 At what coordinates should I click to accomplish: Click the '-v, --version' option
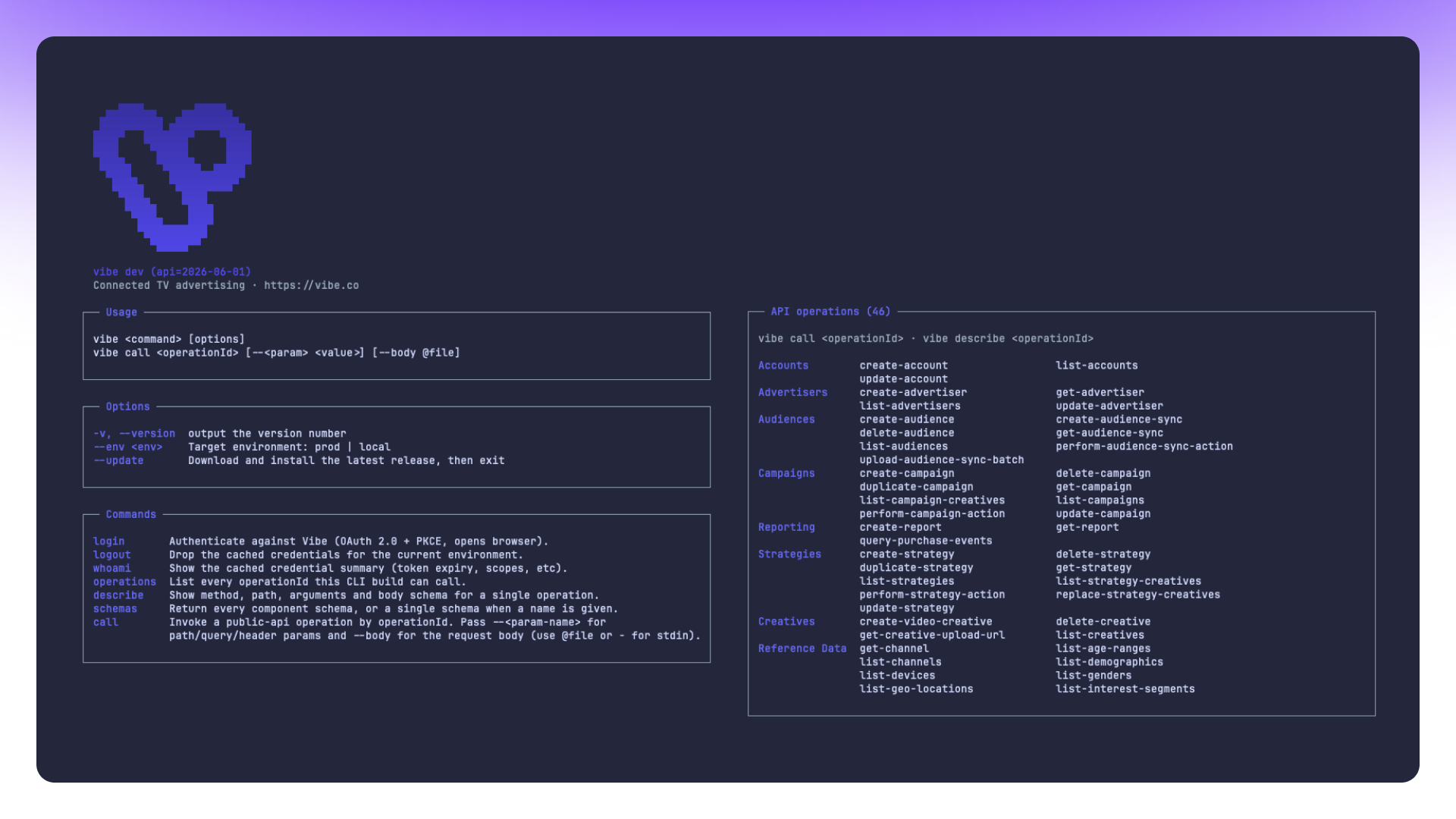pos(134,434)
